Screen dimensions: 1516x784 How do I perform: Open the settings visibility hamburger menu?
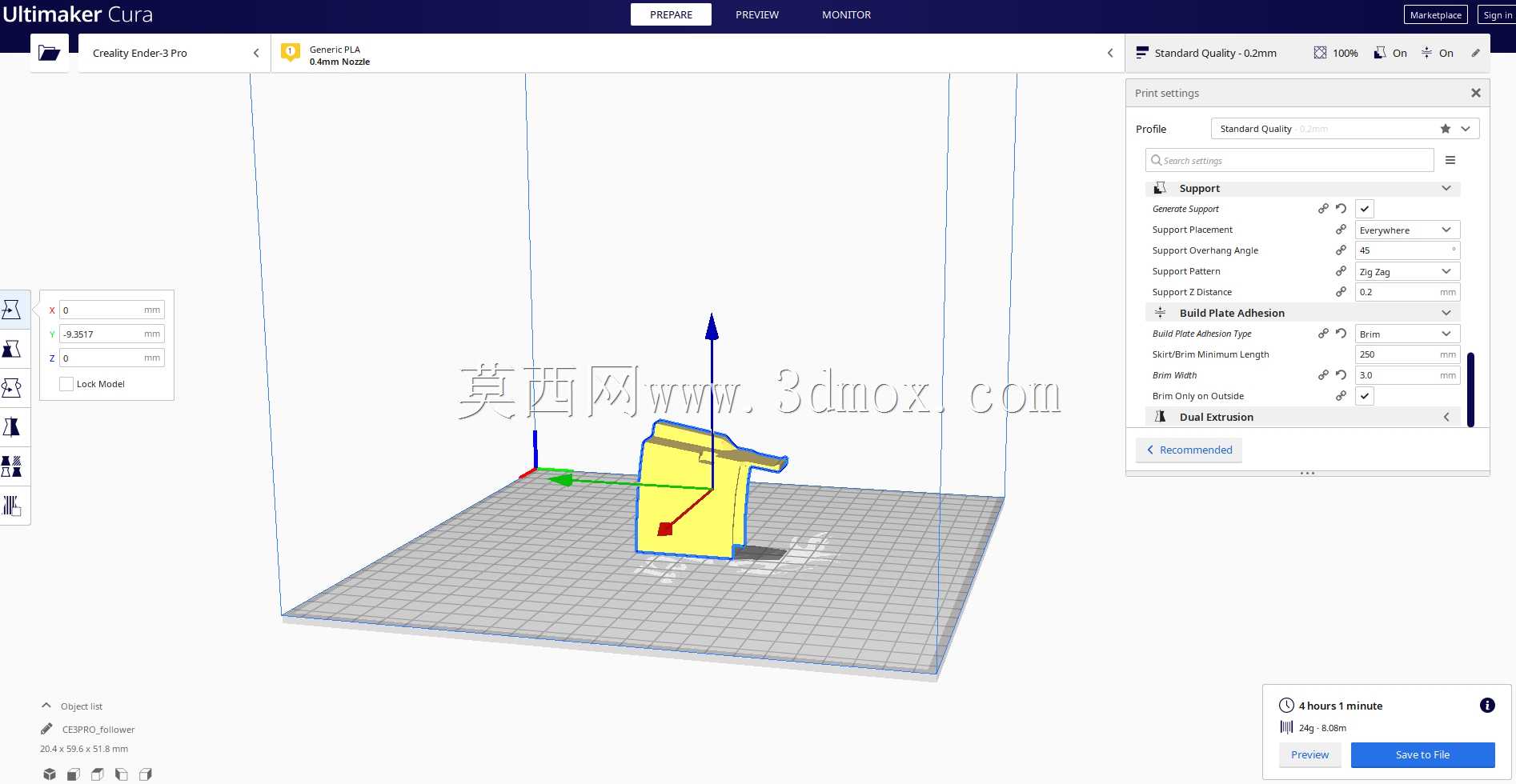(1450, 160)
